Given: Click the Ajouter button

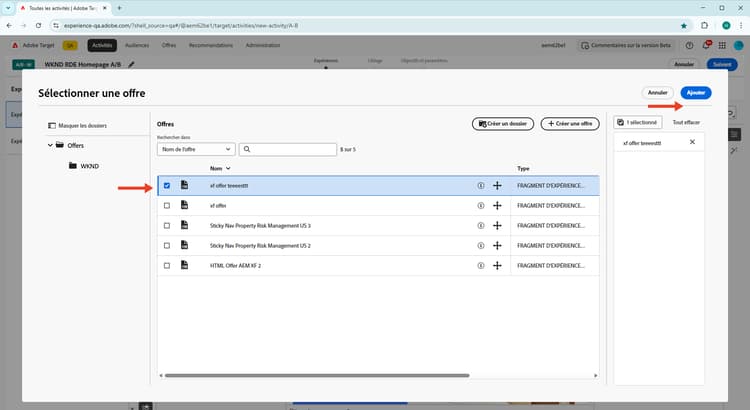Looking at the screenshot, I should 695,93.
